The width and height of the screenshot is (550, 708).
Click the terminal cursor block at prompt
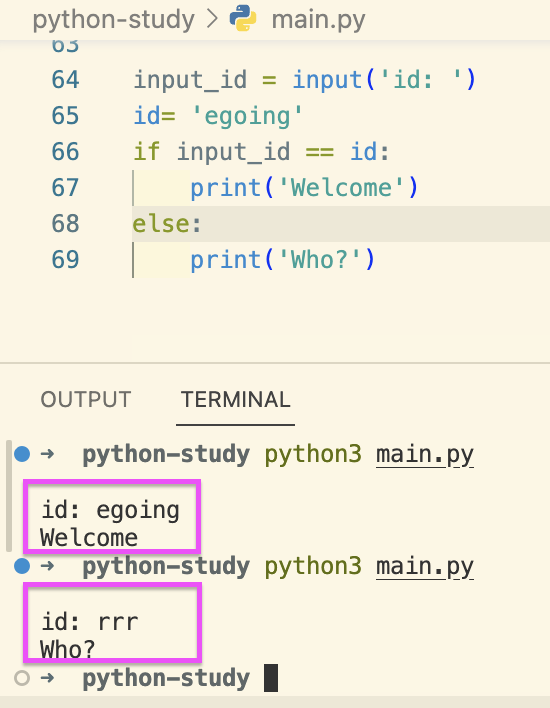tap(271, 678)
